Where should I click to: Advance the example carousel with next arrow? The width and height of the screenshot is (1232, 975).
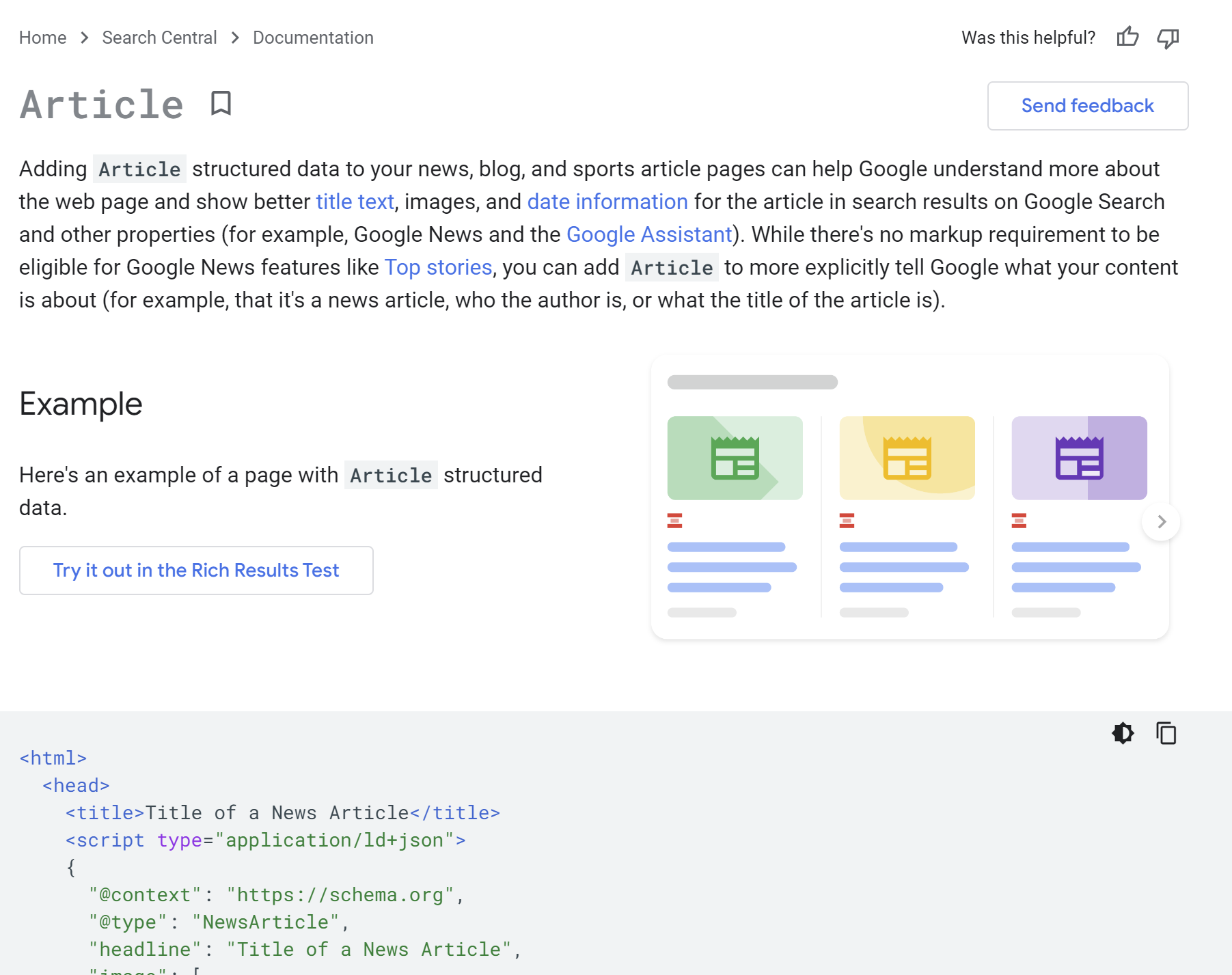[1160, 521]
